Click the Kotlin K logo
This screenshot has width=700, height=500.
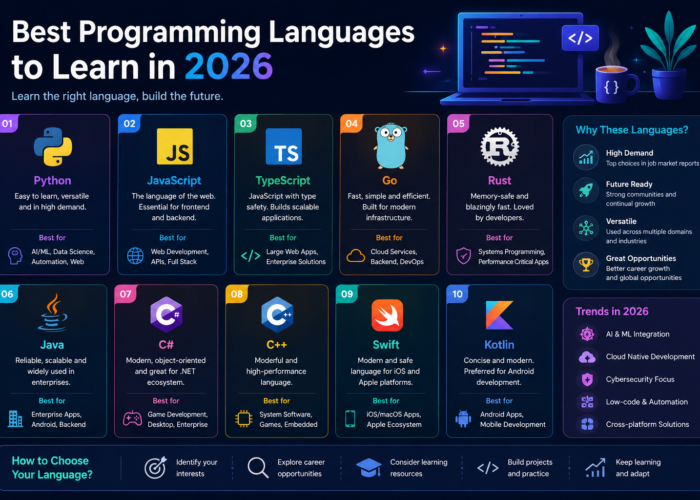tap(499, 315)
